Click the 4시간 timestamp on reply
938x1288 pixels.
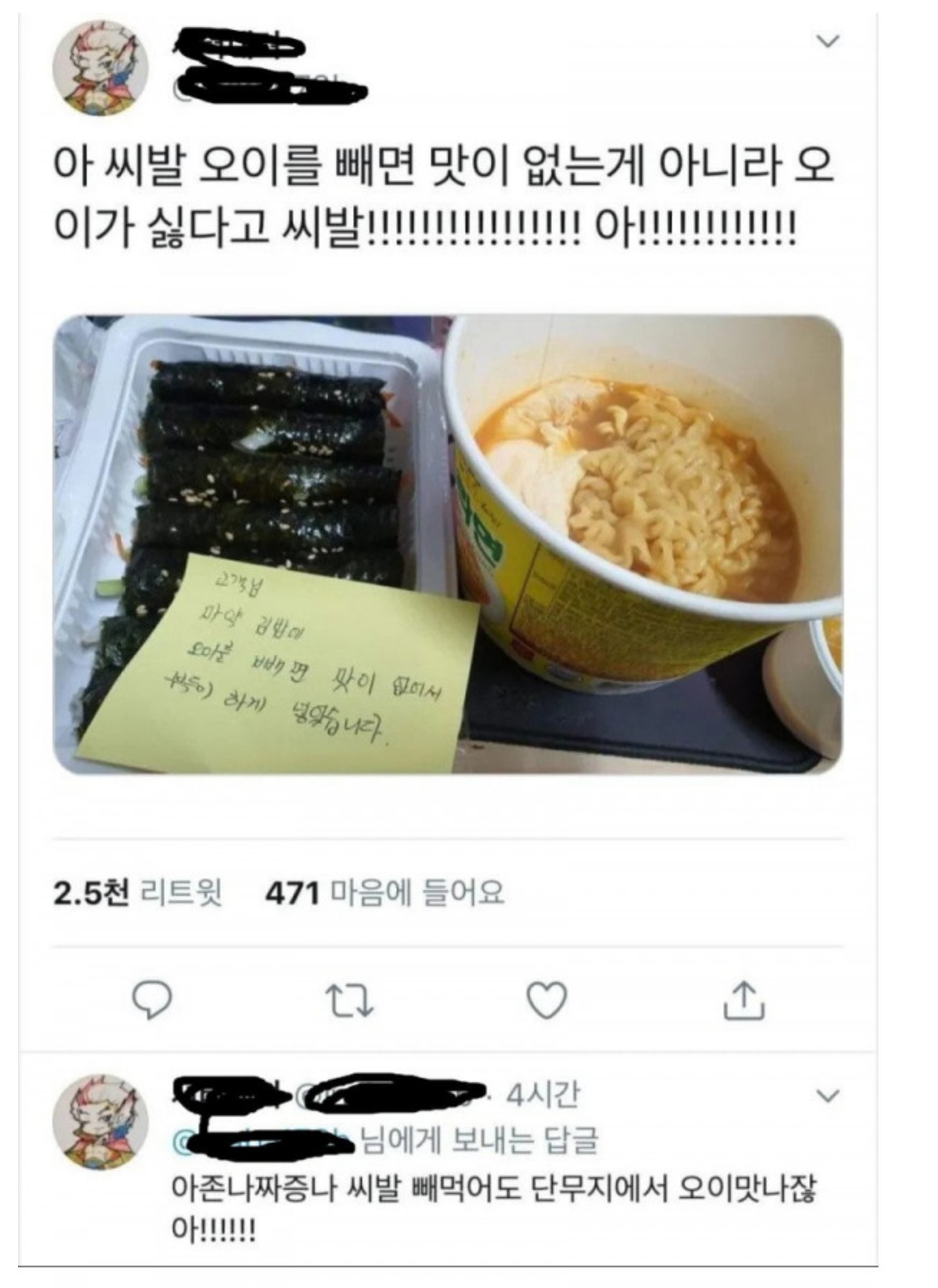tap(542, 1094)
